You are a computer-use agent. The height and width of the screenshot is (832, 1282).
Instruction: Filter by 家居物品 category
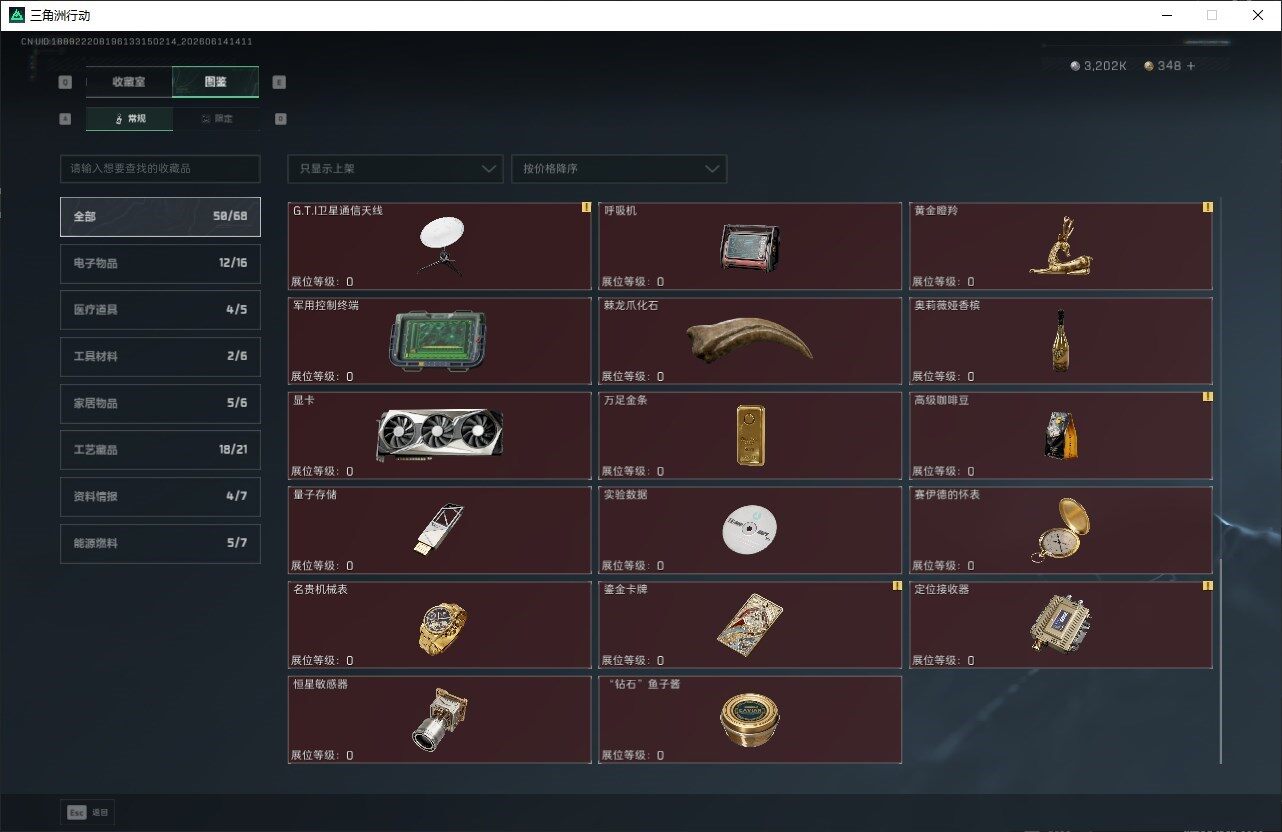160,403
